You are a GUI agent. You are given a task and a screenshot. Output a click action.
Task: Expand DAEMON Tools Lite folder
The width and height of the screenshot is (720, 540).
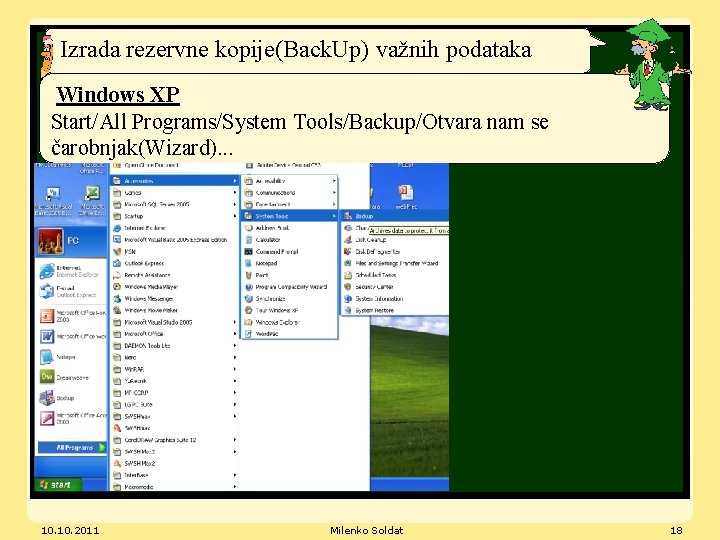(174, 346)
